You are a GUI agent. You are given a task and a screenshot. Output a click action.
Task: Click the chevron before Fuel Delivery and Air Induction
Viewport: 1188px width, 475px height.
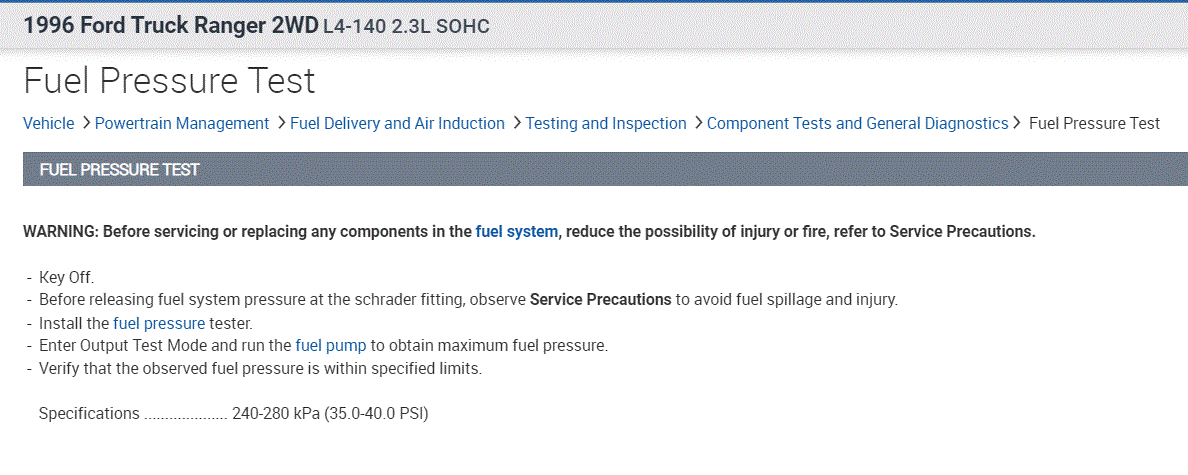[281, 123]
